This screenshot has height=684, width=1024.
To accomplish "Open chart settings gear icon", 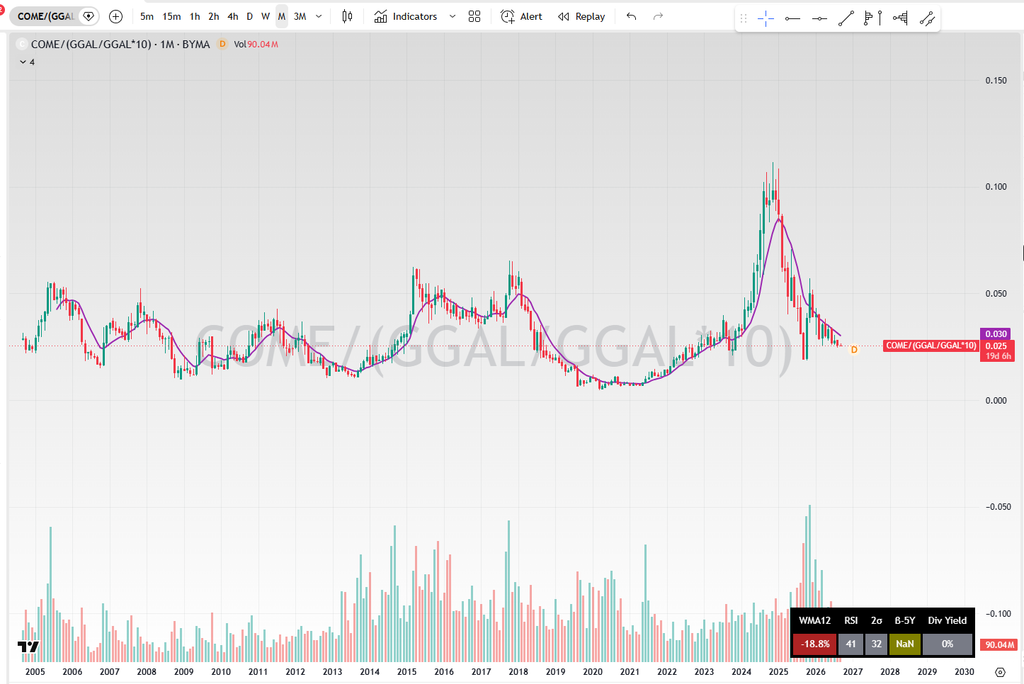I will coord(1000,672).
